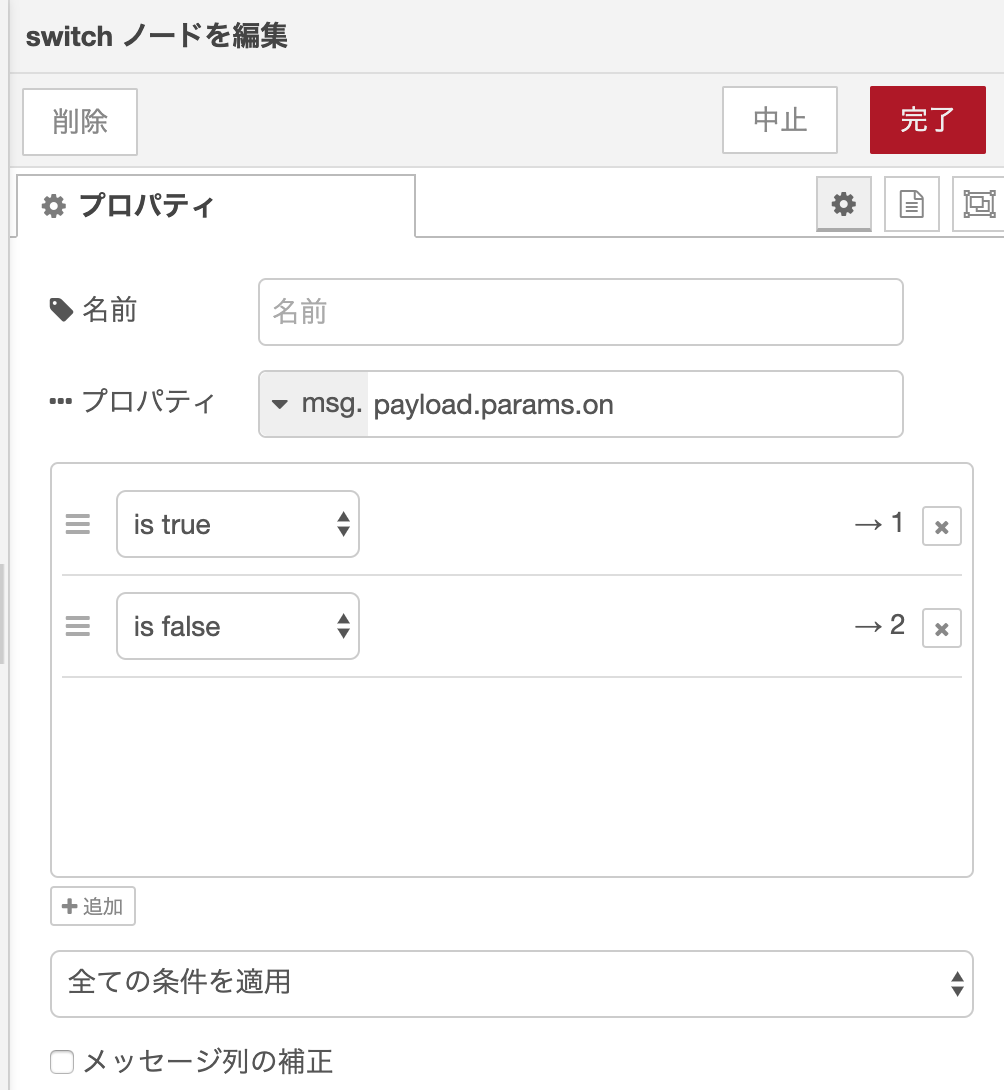Remove the 'is false' rule
1004x1090 pixels.
[x=941, y=626]
